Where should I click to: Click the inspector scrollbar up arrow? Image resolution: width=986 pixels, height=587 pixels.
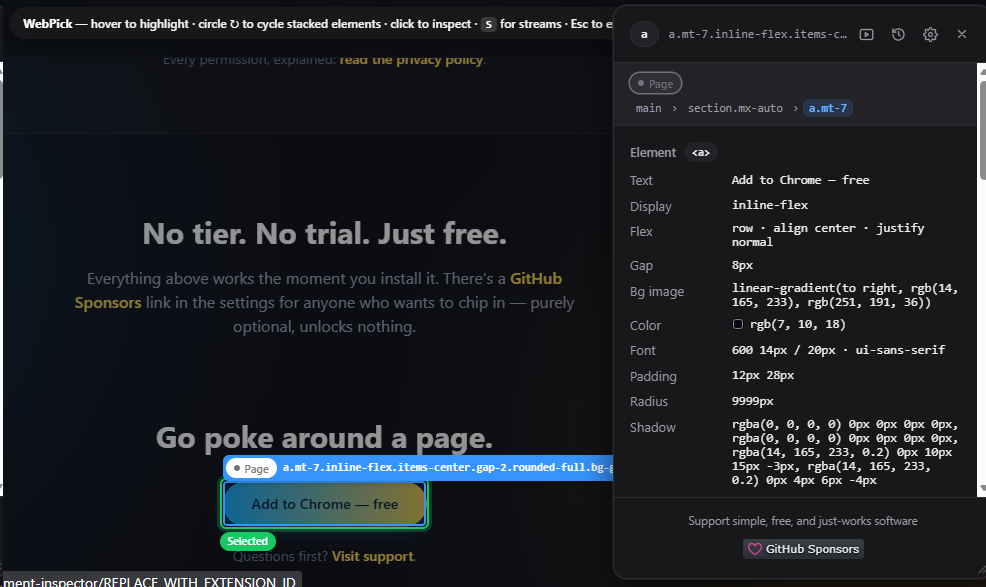click(982, 72)
